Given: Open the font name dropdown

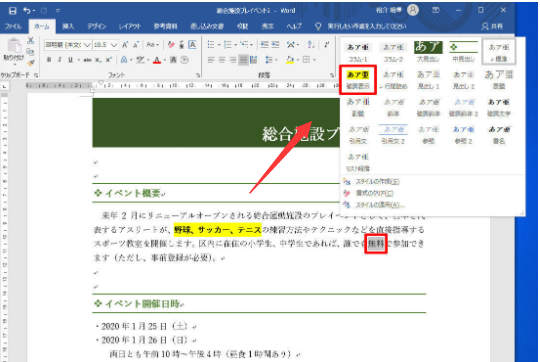Looking at the screenshot, I should [x=87, y=45].
